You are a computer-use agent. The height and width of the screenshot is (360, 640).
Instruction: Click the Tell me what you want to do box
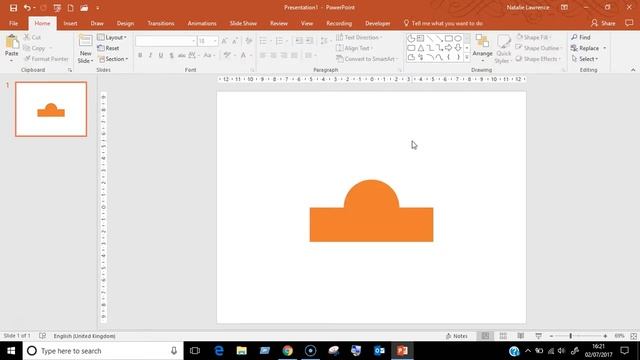tap(443, 23)
